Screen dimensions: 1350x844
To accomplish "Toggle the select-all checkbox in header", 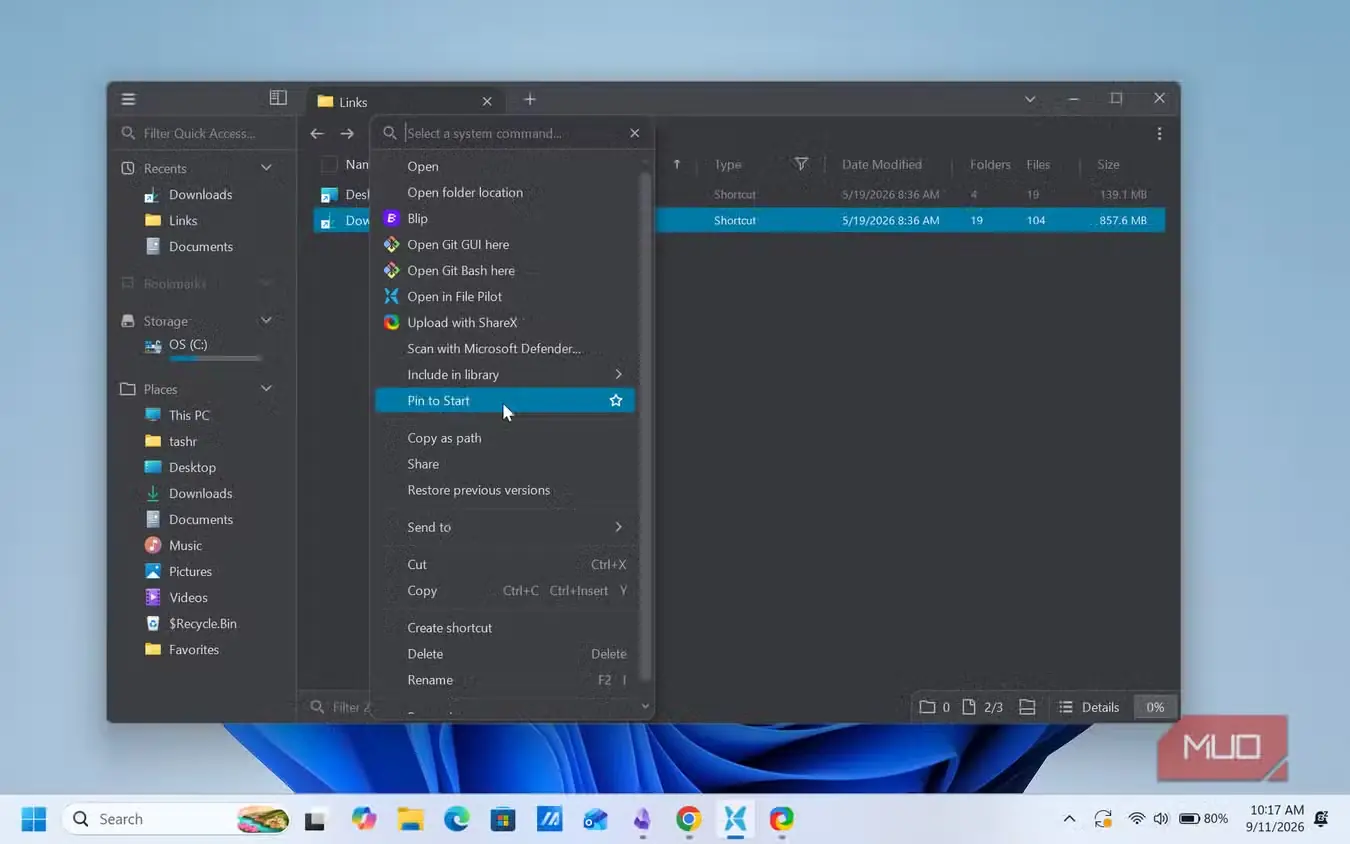I will [329, 164].
